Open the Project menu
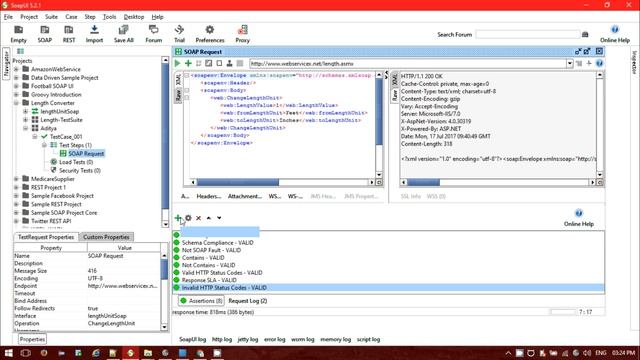The height and width of the screenshot is (360, 640). coord(29,17)
